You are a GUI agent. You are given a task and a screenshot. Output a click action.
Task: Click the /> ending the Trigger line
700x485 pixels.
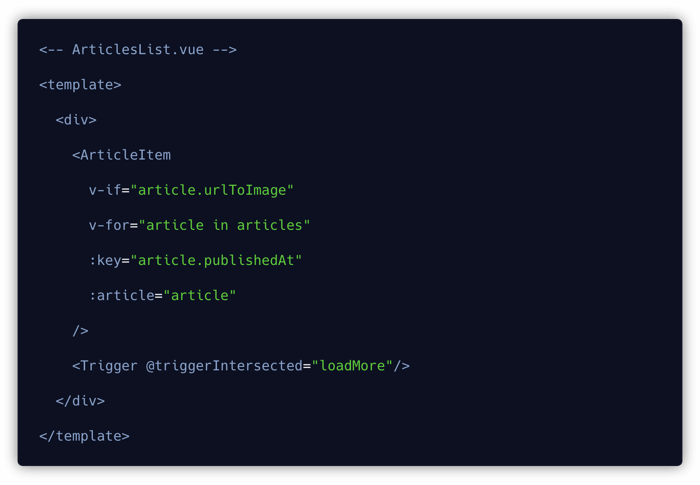coord(402,366)
